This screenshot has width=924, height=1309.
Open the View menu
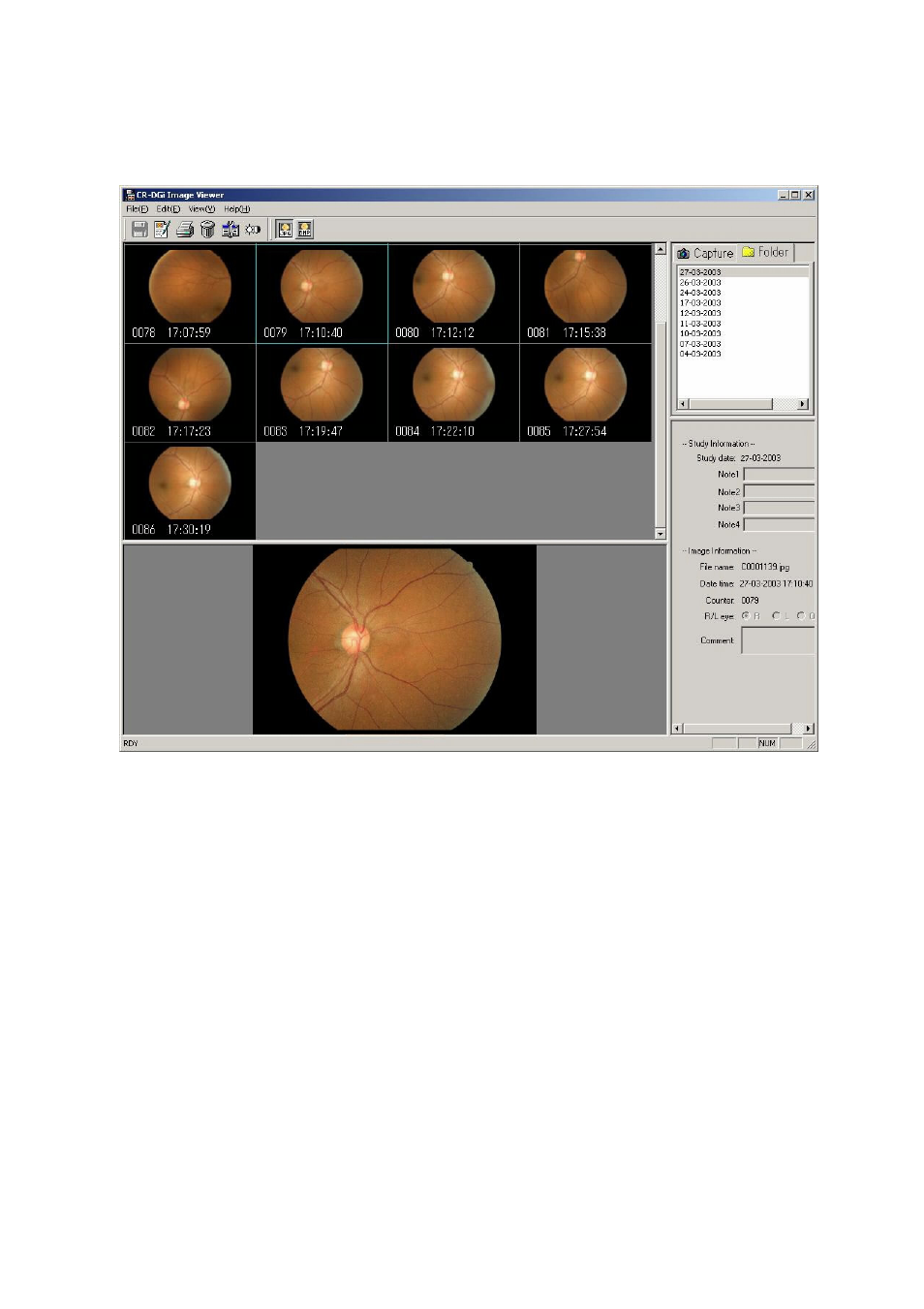pyautogui.click(x=201, y=209)
